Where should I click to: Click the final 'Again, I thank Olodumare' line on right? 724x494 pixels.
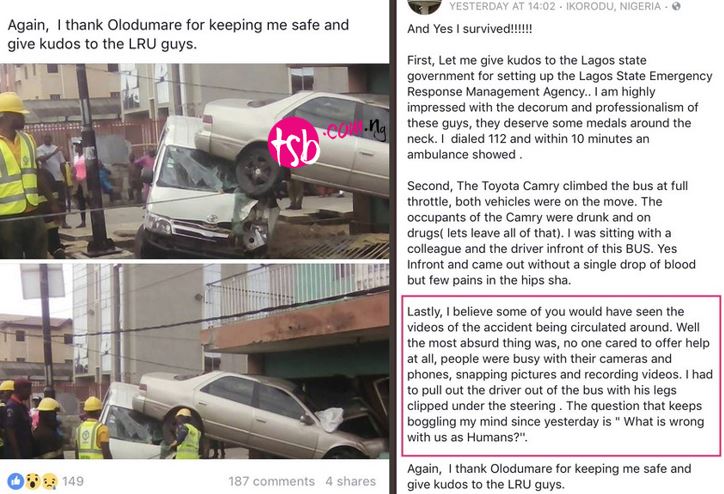click(549, 476)
